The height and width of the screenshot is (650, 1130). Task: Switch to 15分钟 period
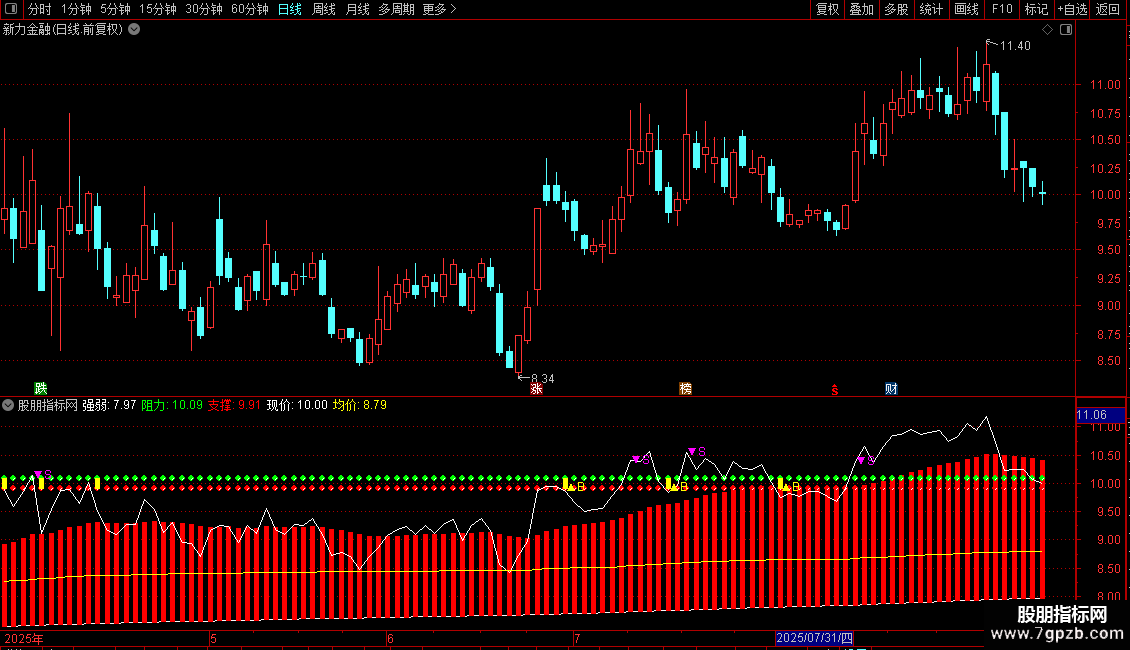click(x=157, y=9)
